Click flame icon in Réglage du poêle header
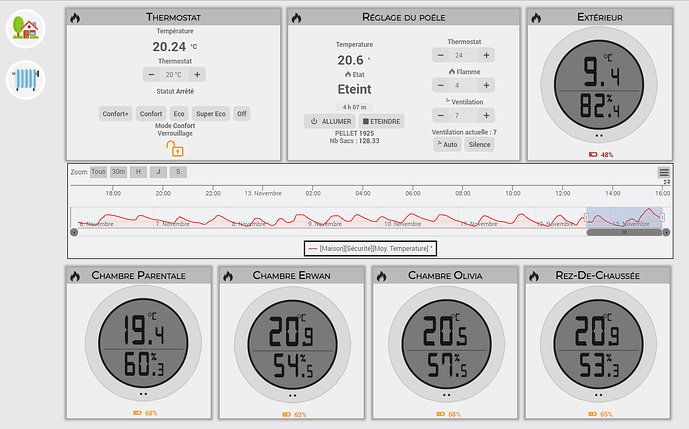 point(297,18)
